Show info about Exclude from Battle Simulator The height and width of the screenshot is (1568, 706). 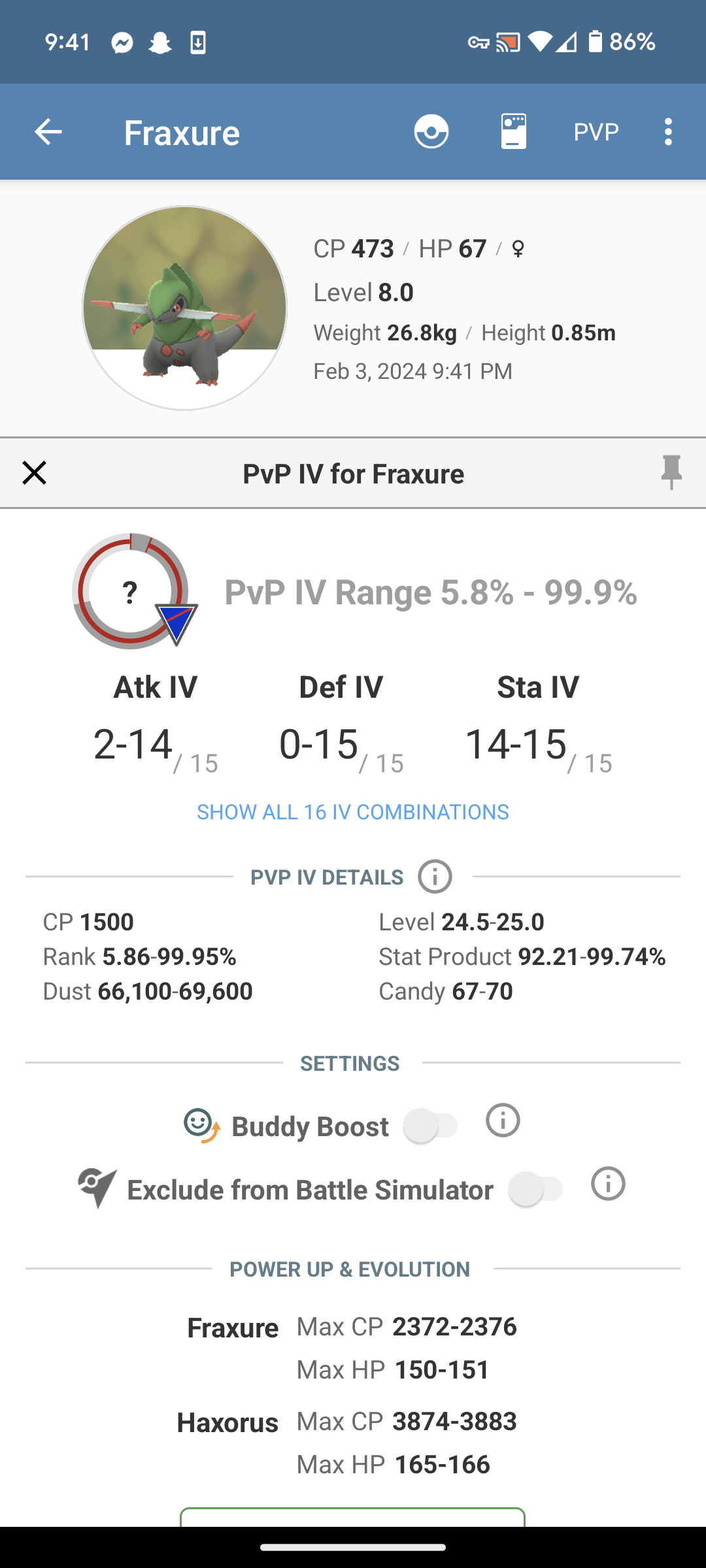coord(608,1184)
